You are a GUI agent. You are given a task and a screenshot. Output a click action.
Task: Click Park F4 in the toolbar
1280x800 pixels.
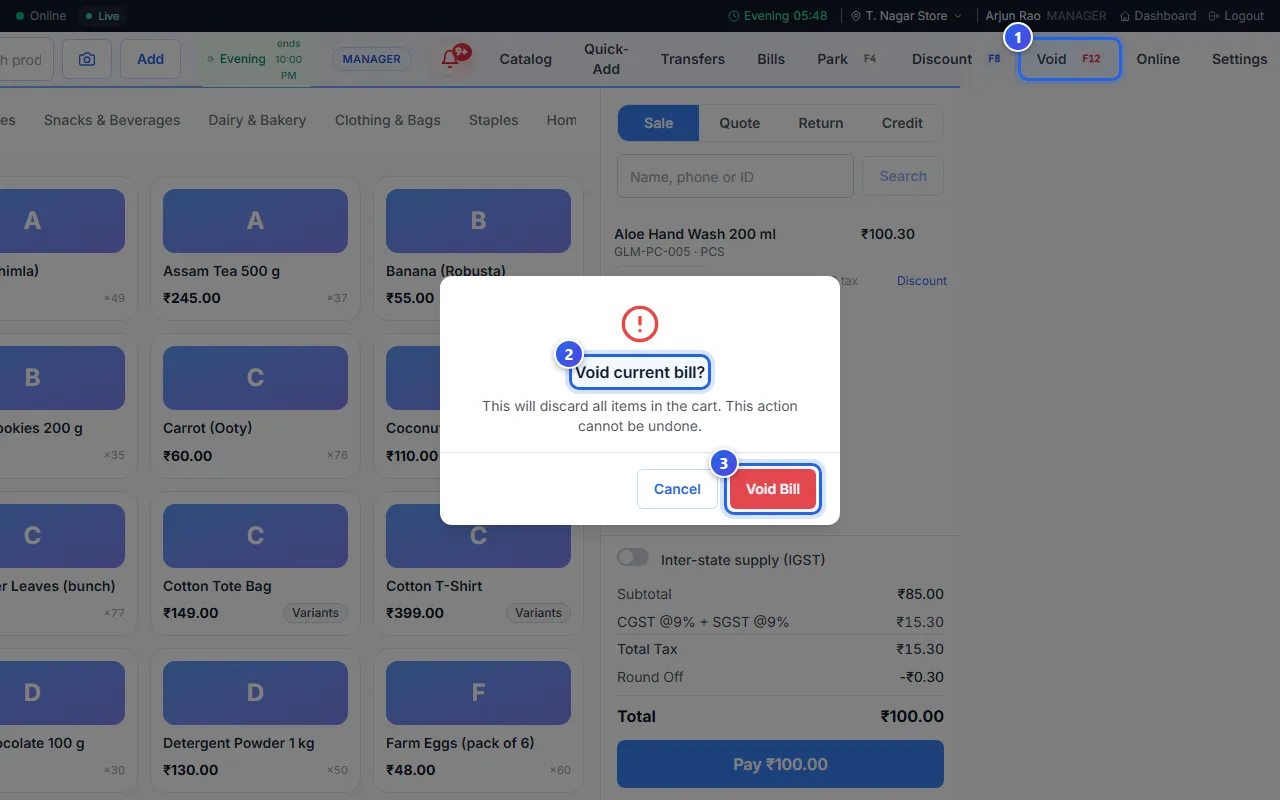pos(848,59)
